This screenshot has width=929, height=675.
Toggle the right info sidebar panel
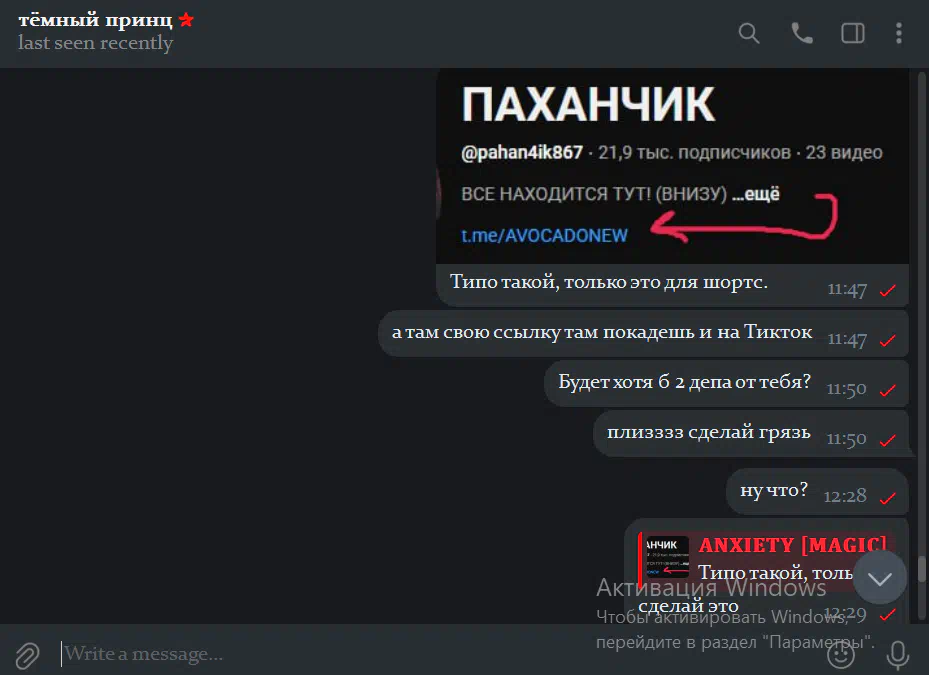[853, 33]
